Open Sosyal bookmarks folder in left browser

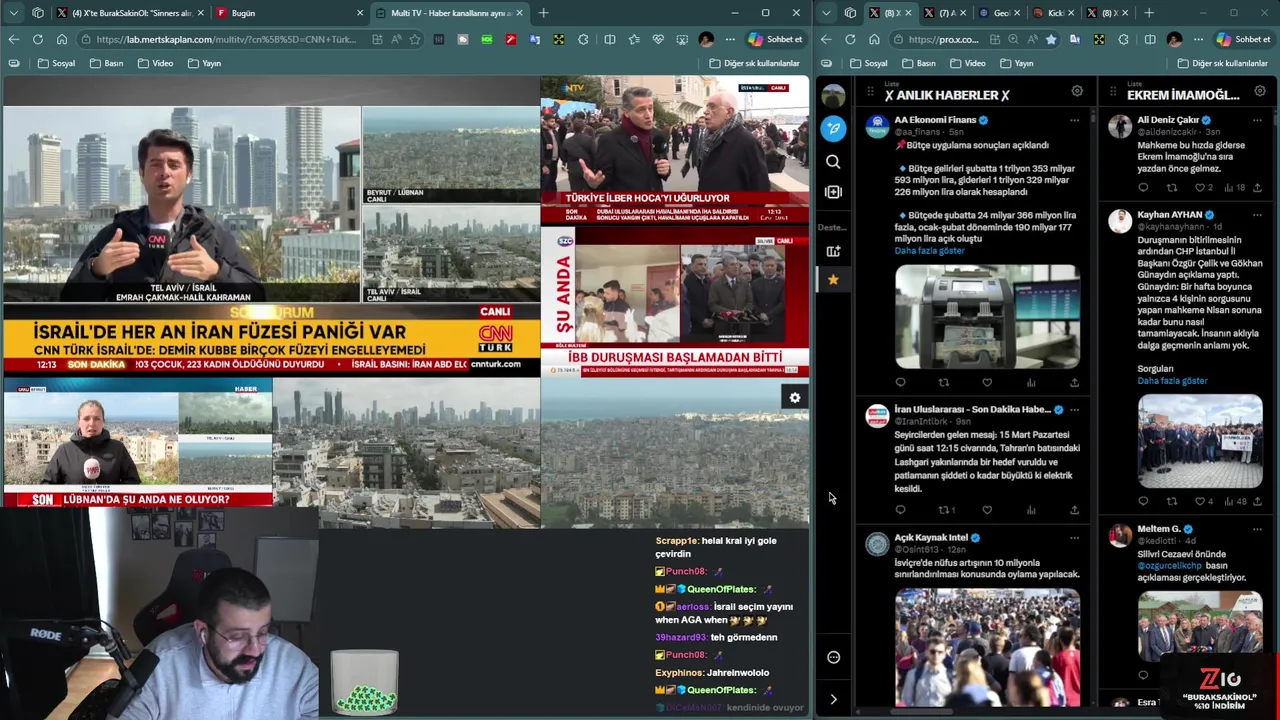pyautogui.click(x=57, y=63)
